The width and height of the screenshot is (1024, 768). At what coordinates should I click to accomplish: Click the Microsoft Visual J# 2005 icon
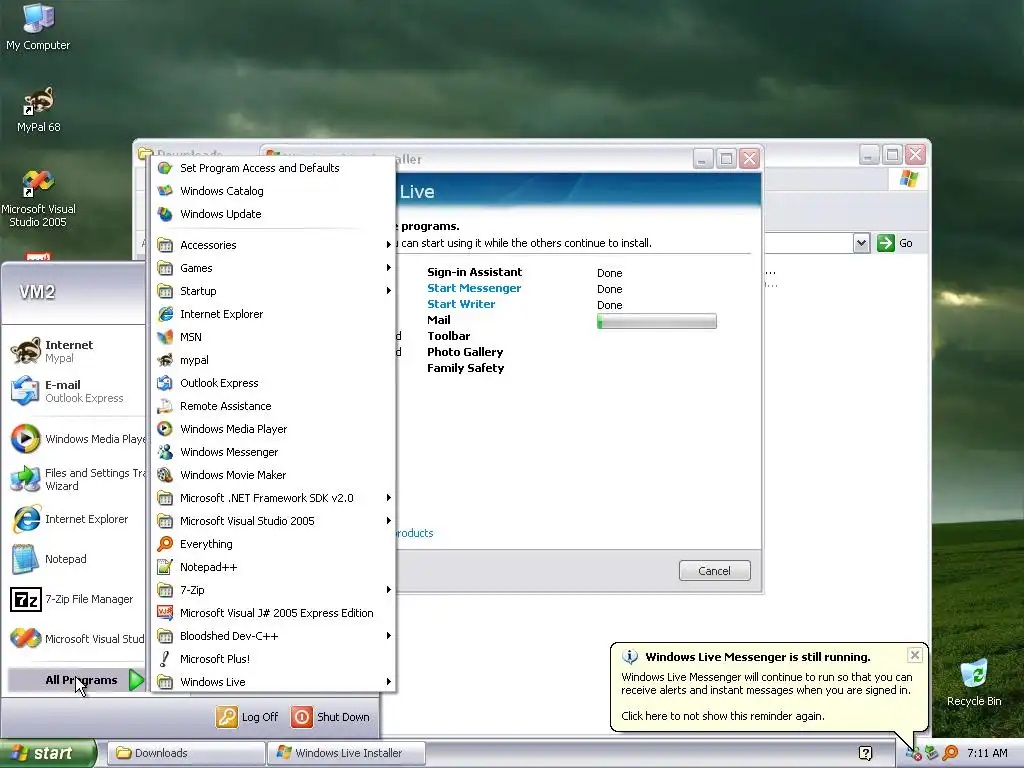click(x=165, y=613)
